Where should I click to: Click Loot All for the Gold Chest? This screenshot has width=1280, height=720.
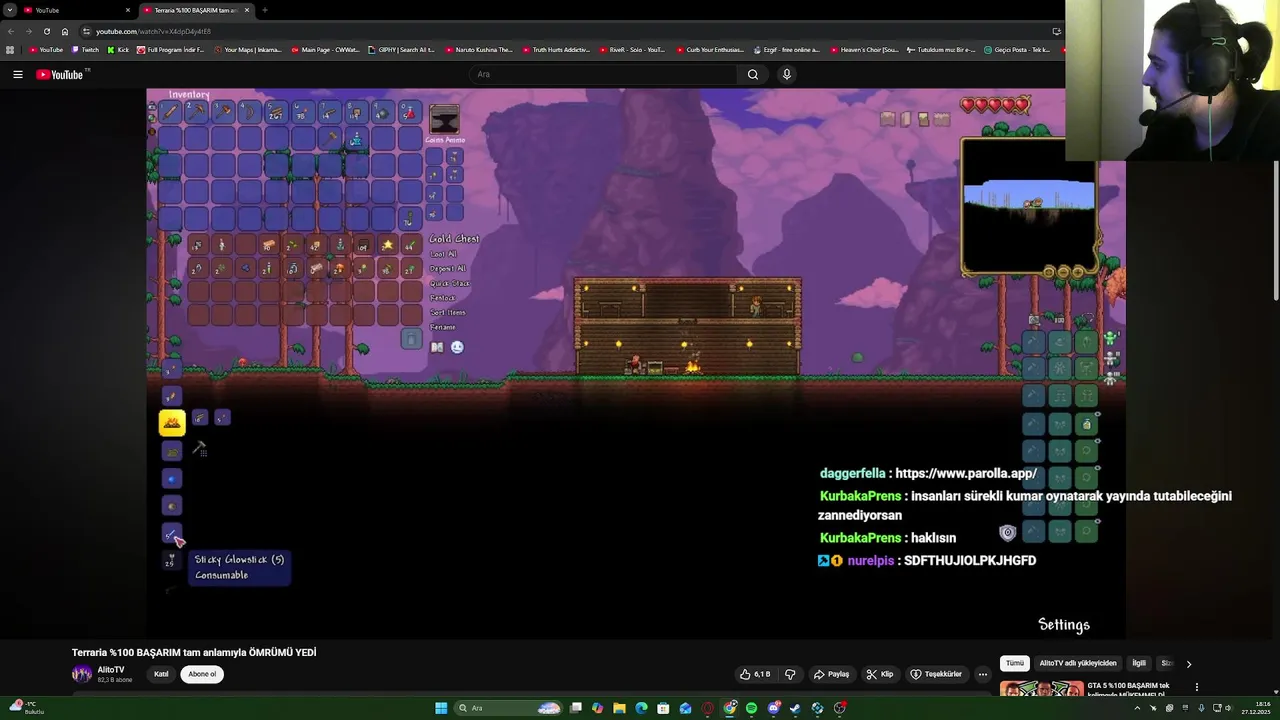pyautogui.click(x=443, y=254)
